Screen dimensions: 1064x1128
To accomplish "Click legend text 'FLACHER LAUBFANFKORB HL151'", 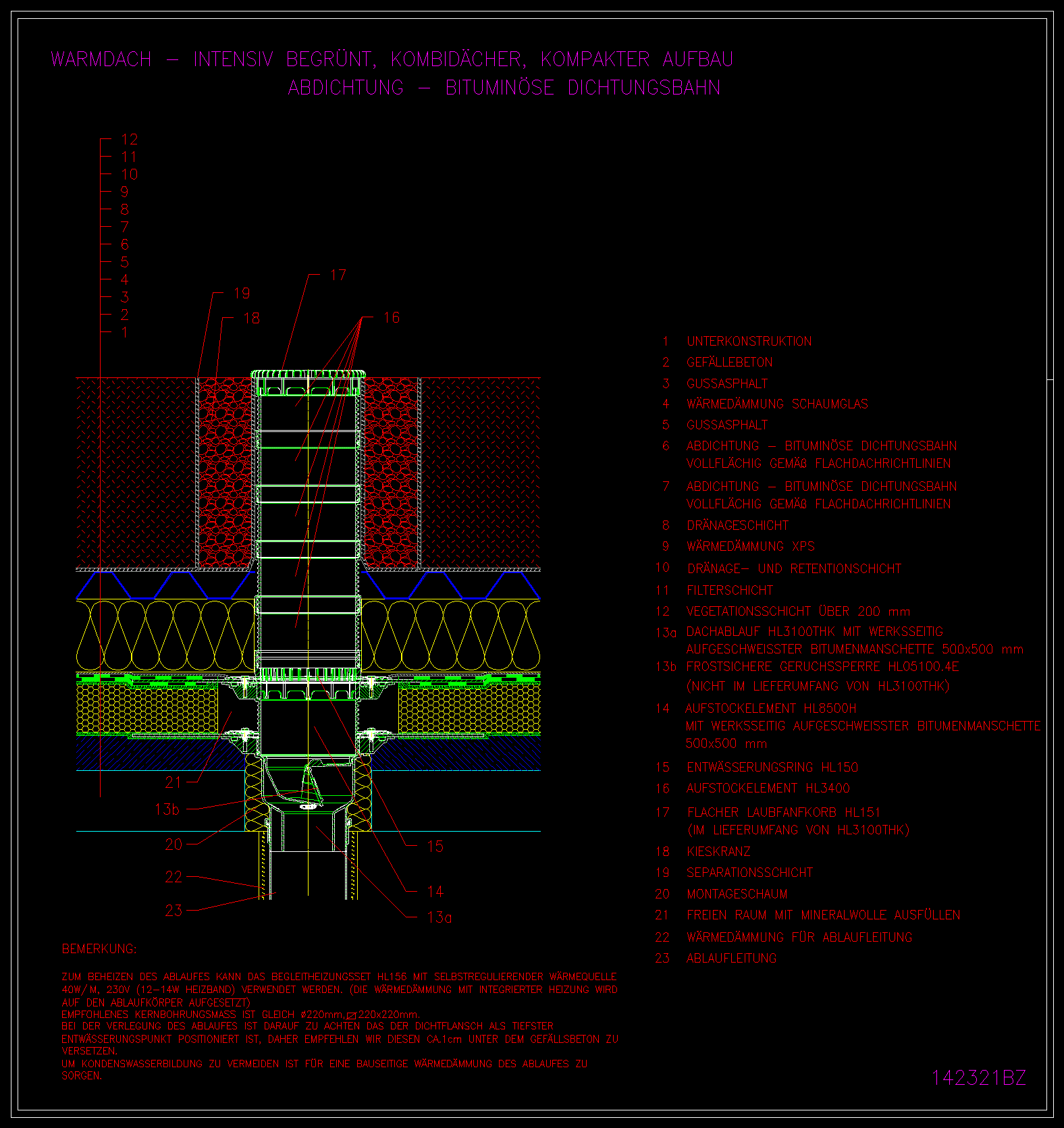I will tap(784, 812).
